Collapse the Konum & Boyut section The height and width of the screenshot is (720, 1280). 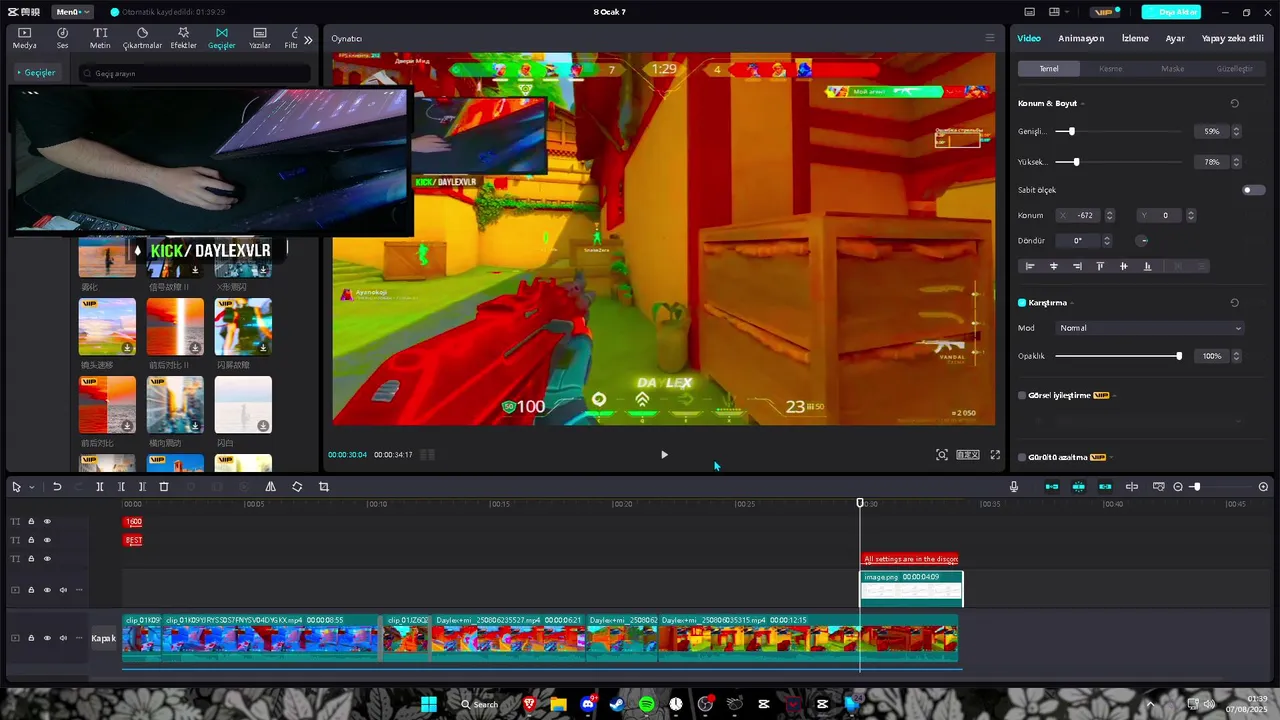pos(1083,104)
